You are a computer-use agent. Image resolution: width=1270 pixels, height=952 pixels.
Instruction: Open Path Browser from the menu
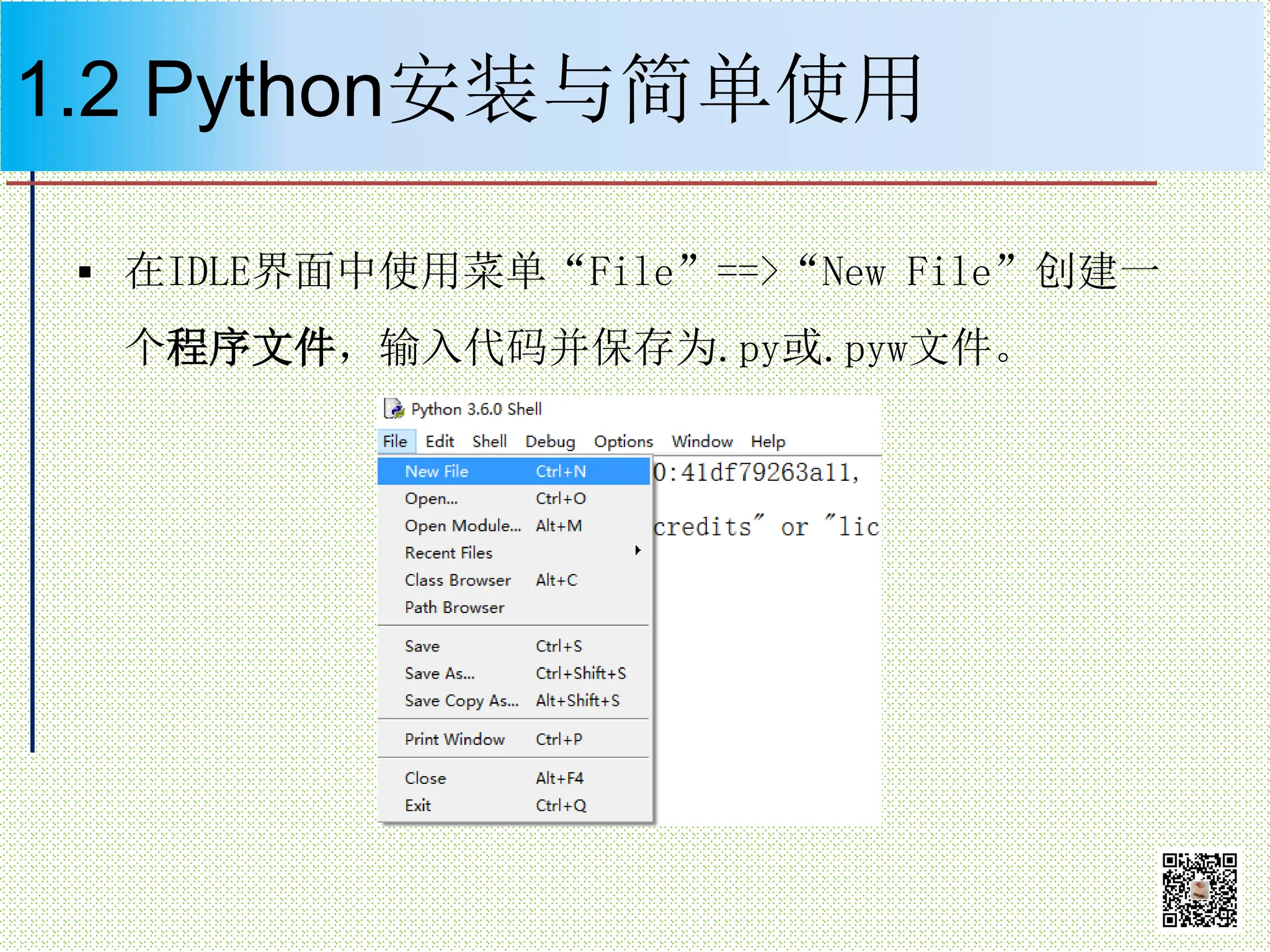point(513,607)
